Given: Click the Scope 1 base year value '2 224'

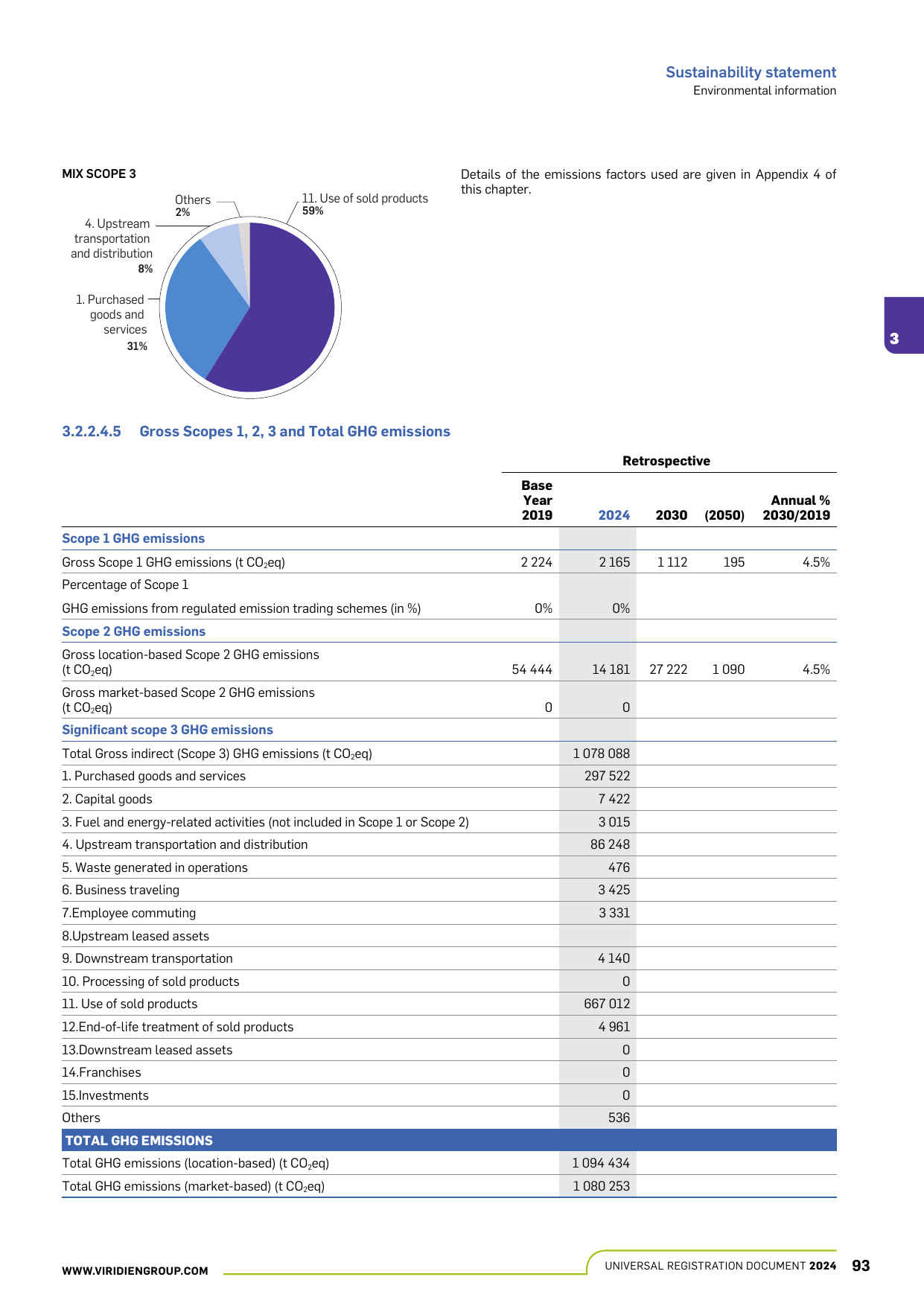Looking at the screenshot, I should (537, 562).
